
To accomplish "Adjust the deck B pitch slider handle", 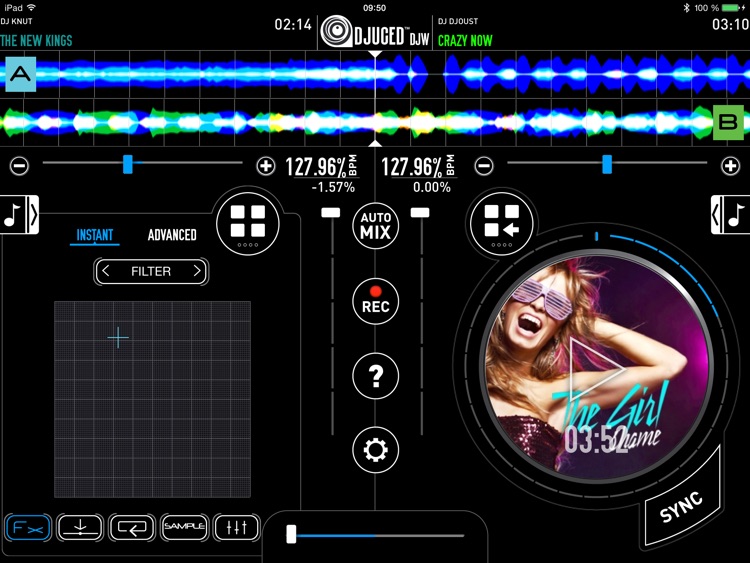I will click(607, 164).
